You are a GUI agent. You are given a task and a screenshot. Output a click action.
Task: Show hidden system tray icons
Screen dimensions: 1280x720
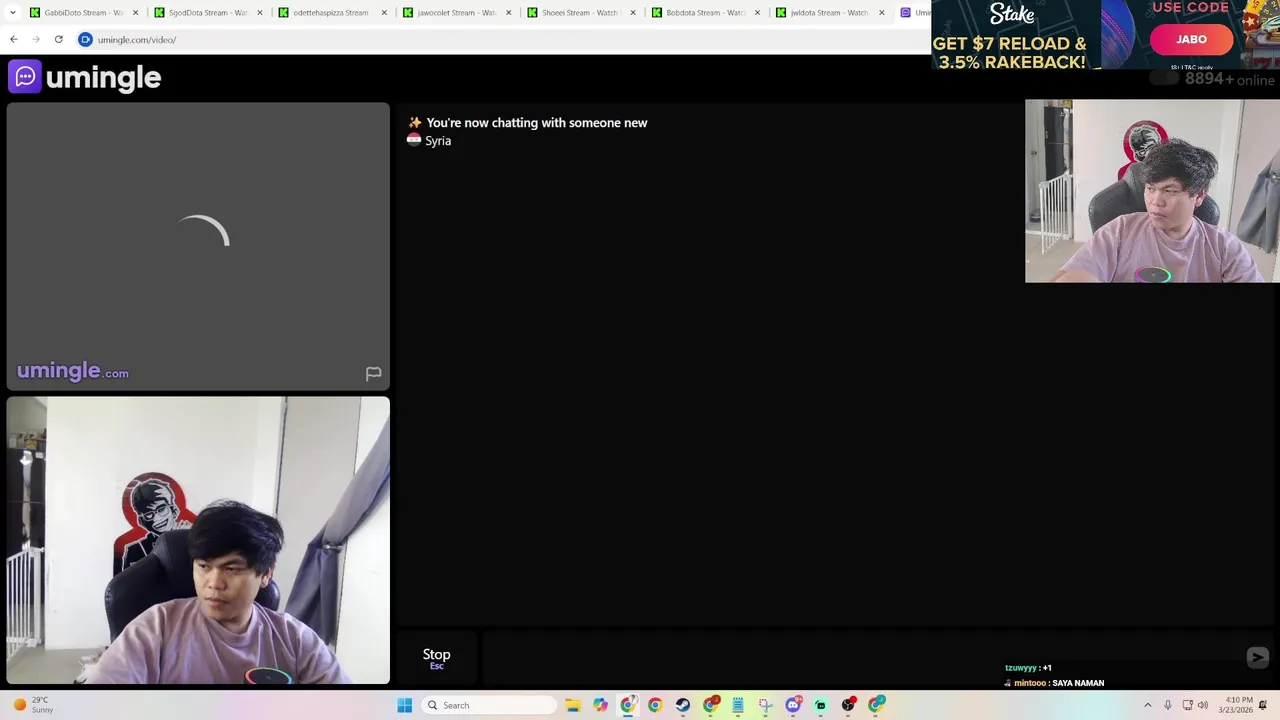[x=1147, y=705]
